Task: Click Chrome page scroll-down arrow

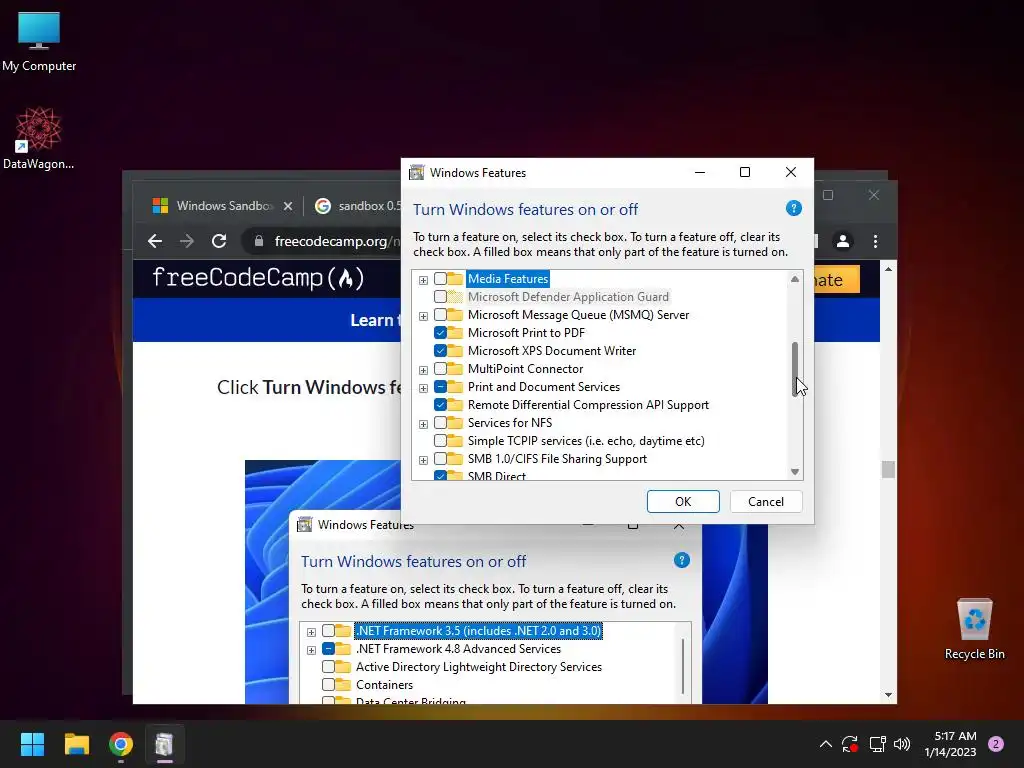Action: [x=888, y=695]
